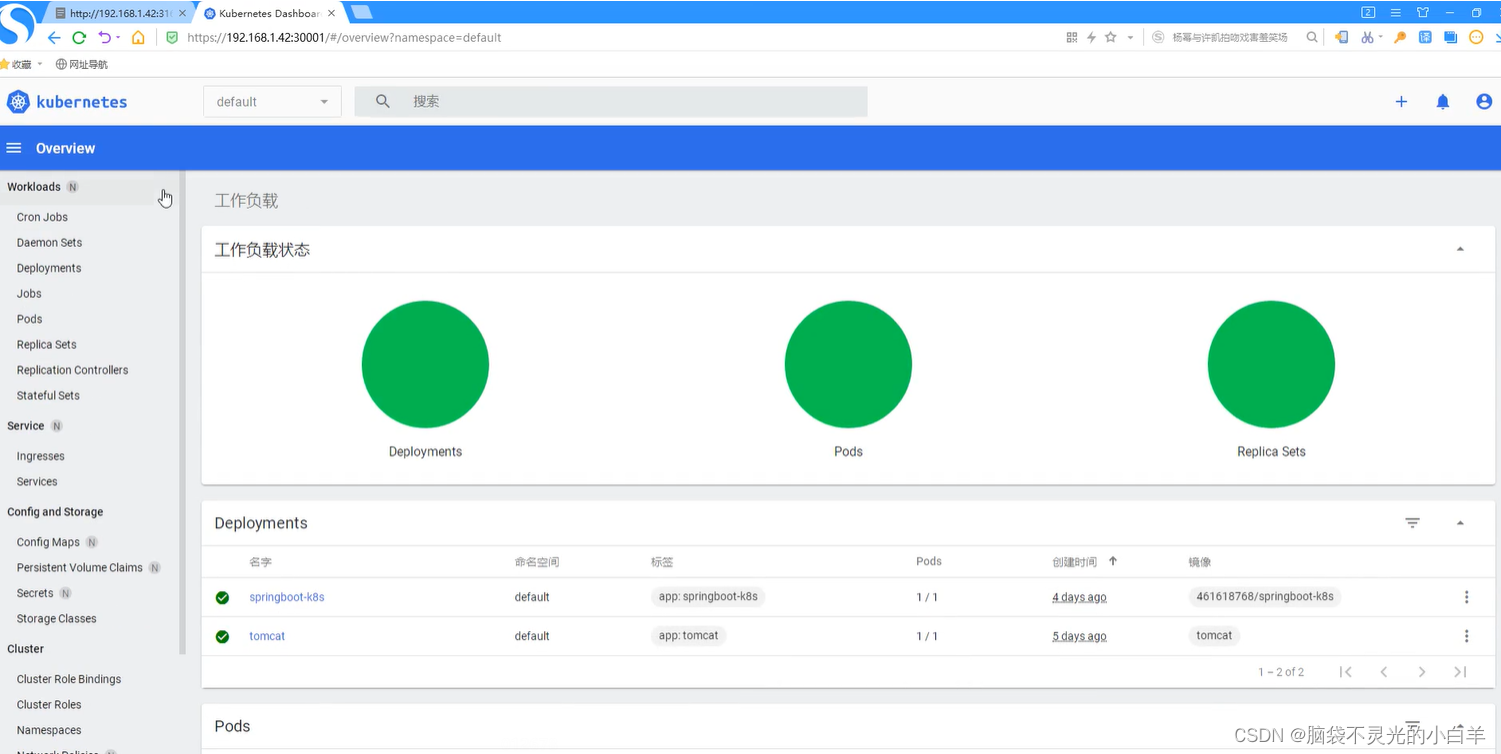Click the Replica Sets green status circle

[1271, 364]
